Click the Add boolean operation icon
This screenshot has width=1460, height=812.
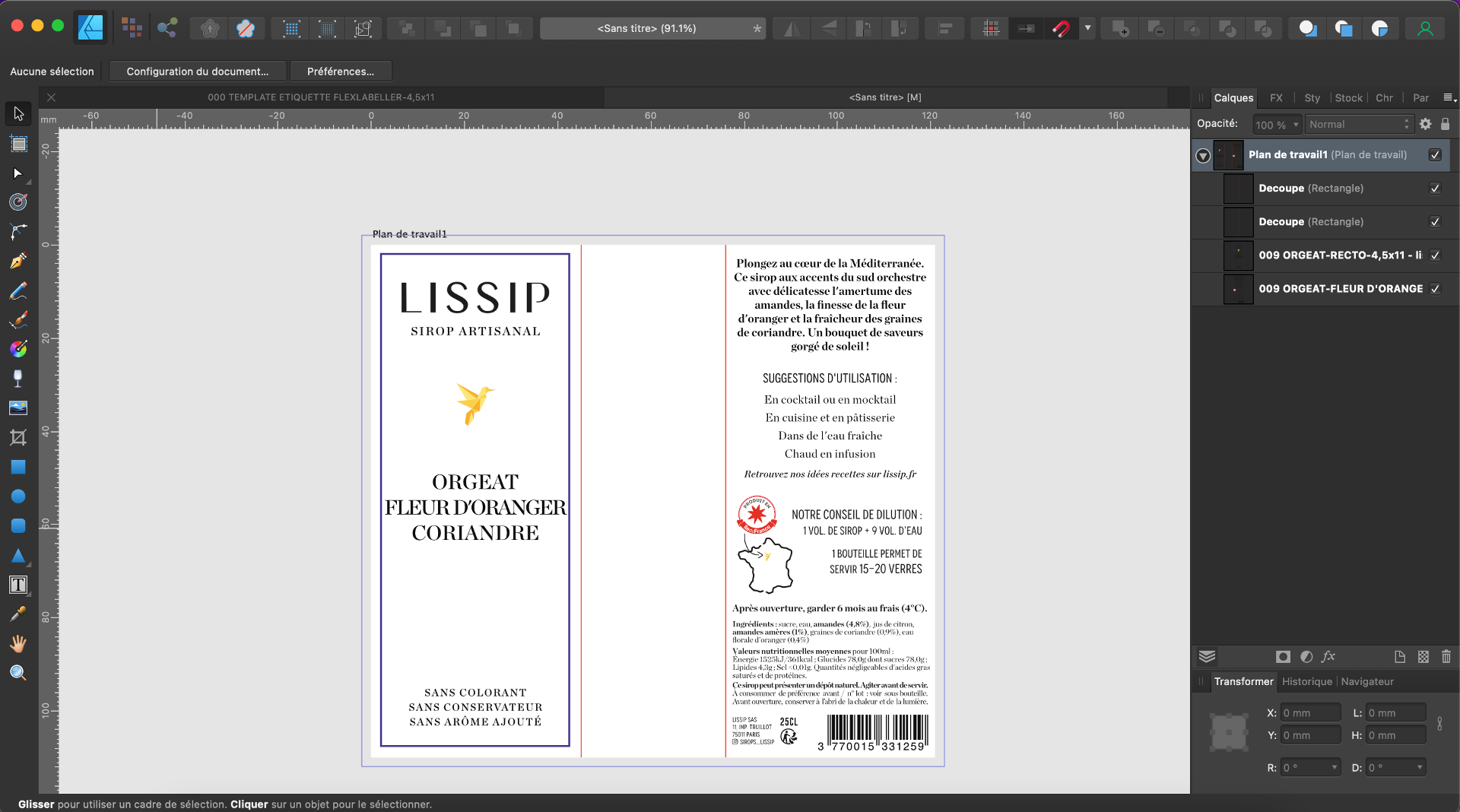1120,28
